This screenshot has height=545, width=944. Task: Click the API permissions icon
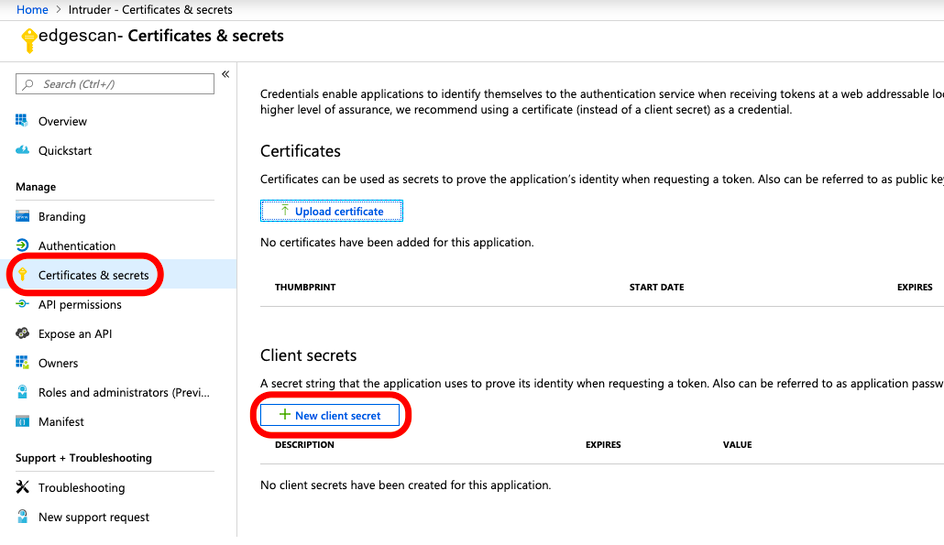click(x=22, y=304)
